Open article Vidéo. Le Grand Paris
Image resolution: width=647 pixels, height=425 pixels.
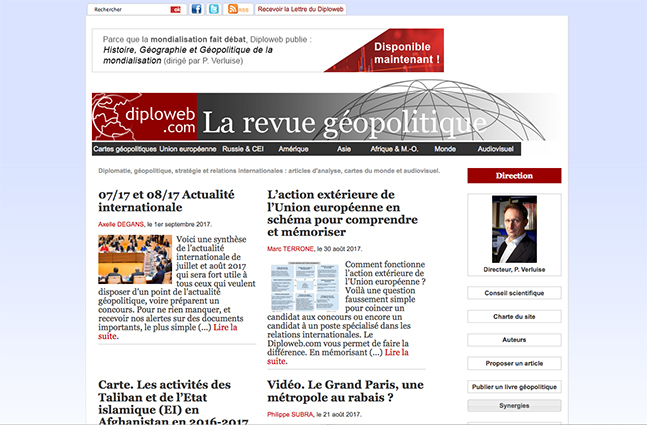[345, 391]
